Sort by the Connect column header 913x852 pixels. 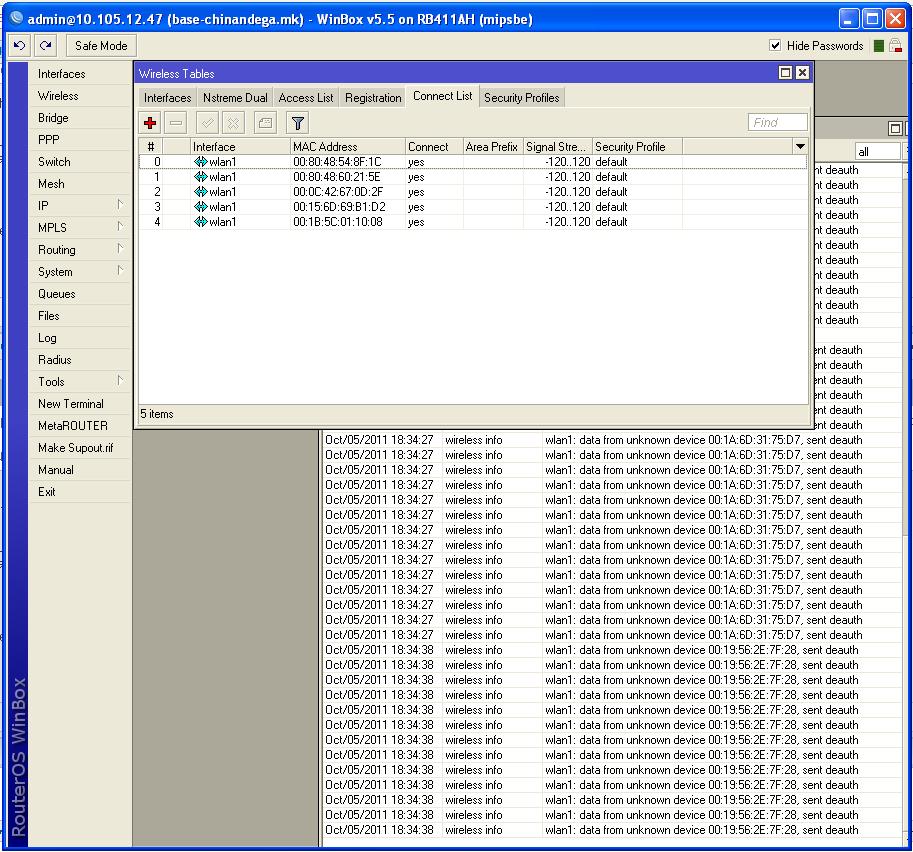(434, 147)
